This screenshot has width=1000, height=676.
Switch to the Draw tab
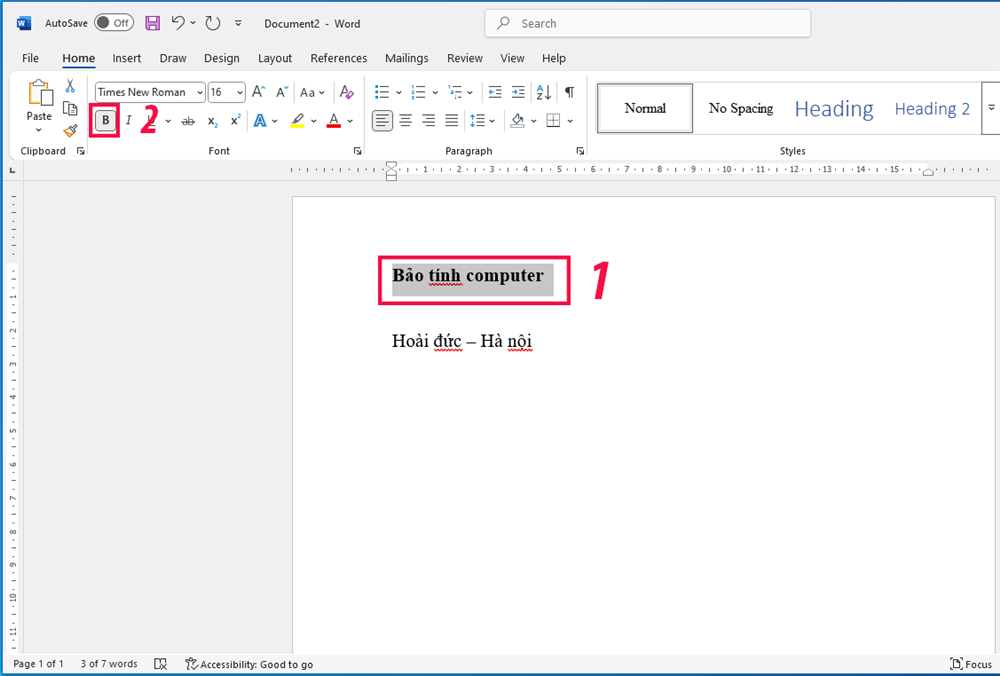(x=173, y=58)
